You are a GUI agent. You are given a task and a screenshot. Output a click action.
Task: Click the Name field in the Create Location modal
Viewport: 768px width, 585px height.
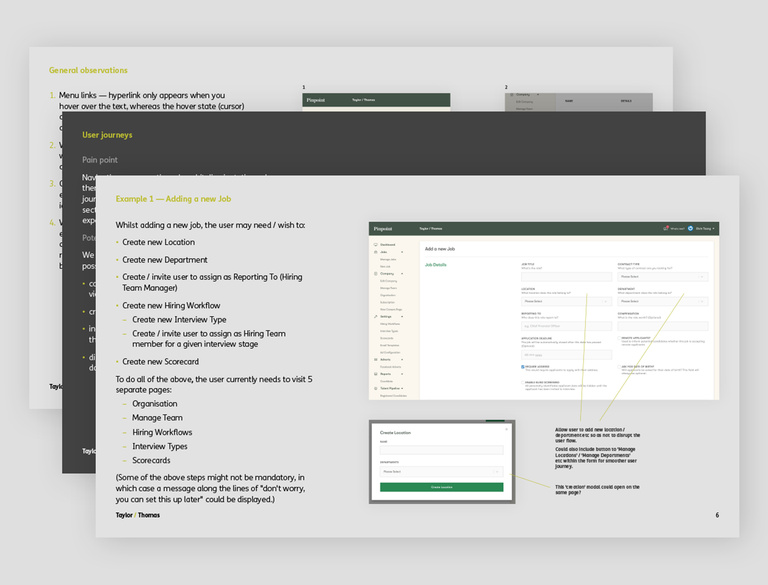(x=441, y=450)
